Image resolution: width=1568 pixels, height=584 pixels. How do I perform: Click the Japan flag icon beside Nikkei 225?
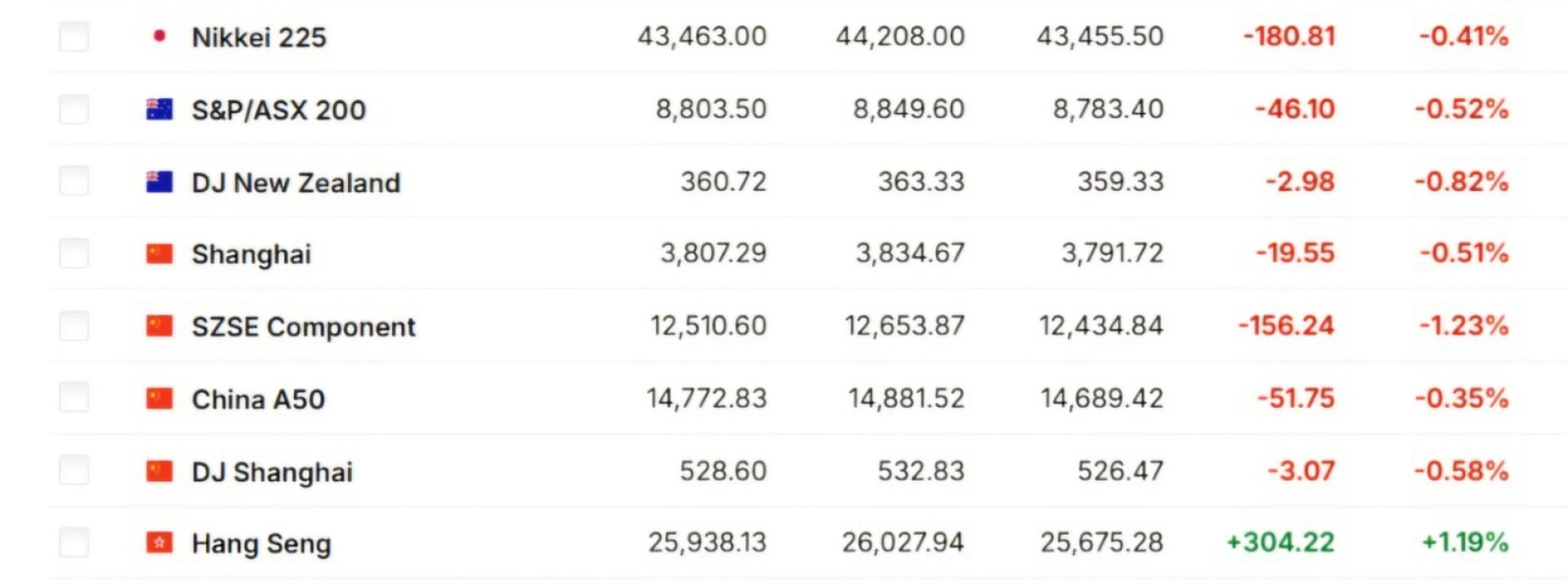point(159,36)
